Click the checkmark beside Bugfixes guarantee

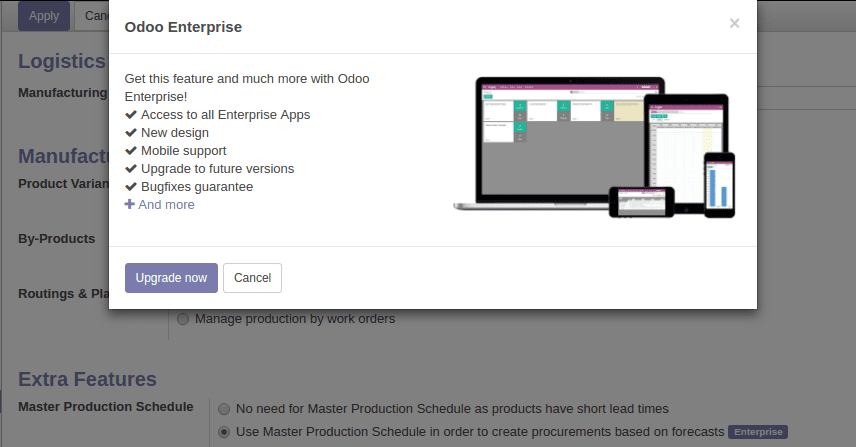(130, 187)
